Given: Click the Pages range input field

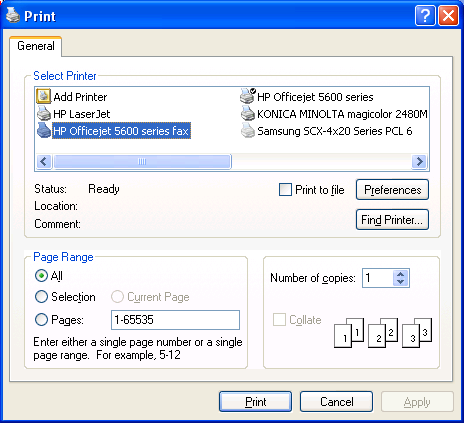Looking at the screenshot, I should point(175,320).
